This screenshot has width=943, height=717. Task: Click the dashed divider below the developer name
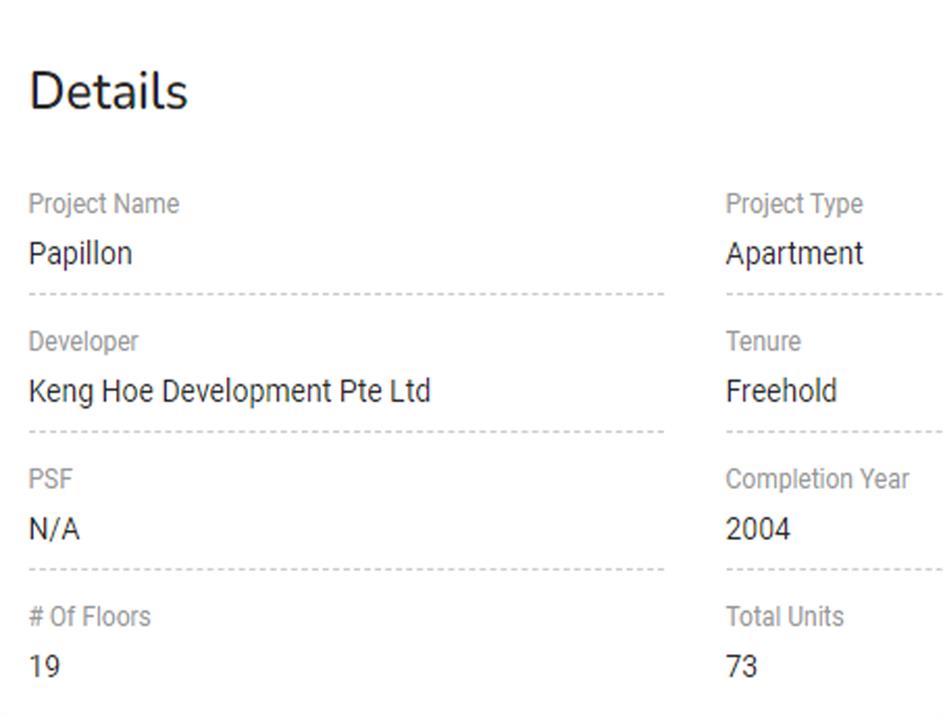point(346,432)
